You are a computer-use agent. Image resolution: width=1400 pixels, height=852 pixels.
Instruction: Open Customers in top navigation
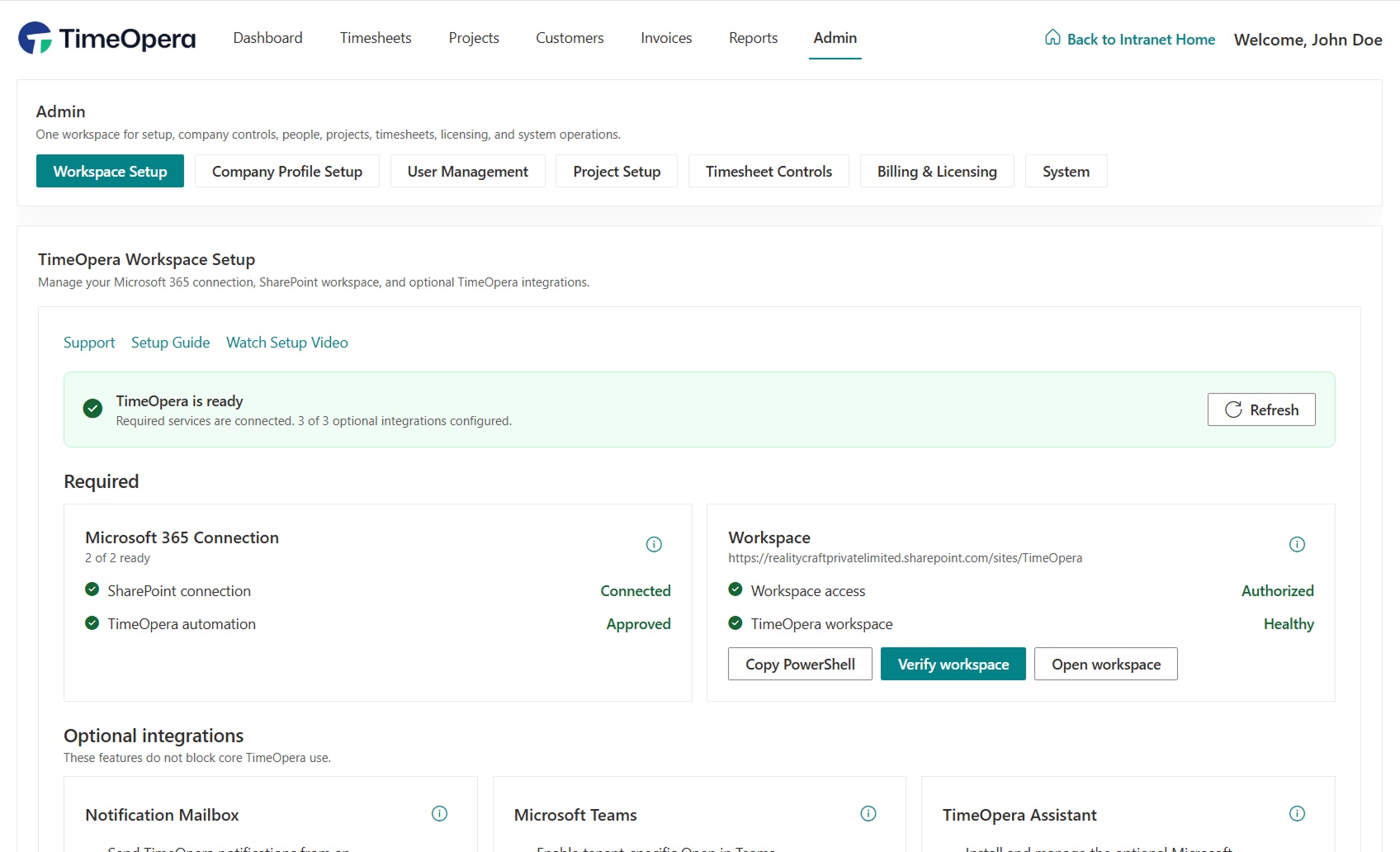click(x=570, y=38)
